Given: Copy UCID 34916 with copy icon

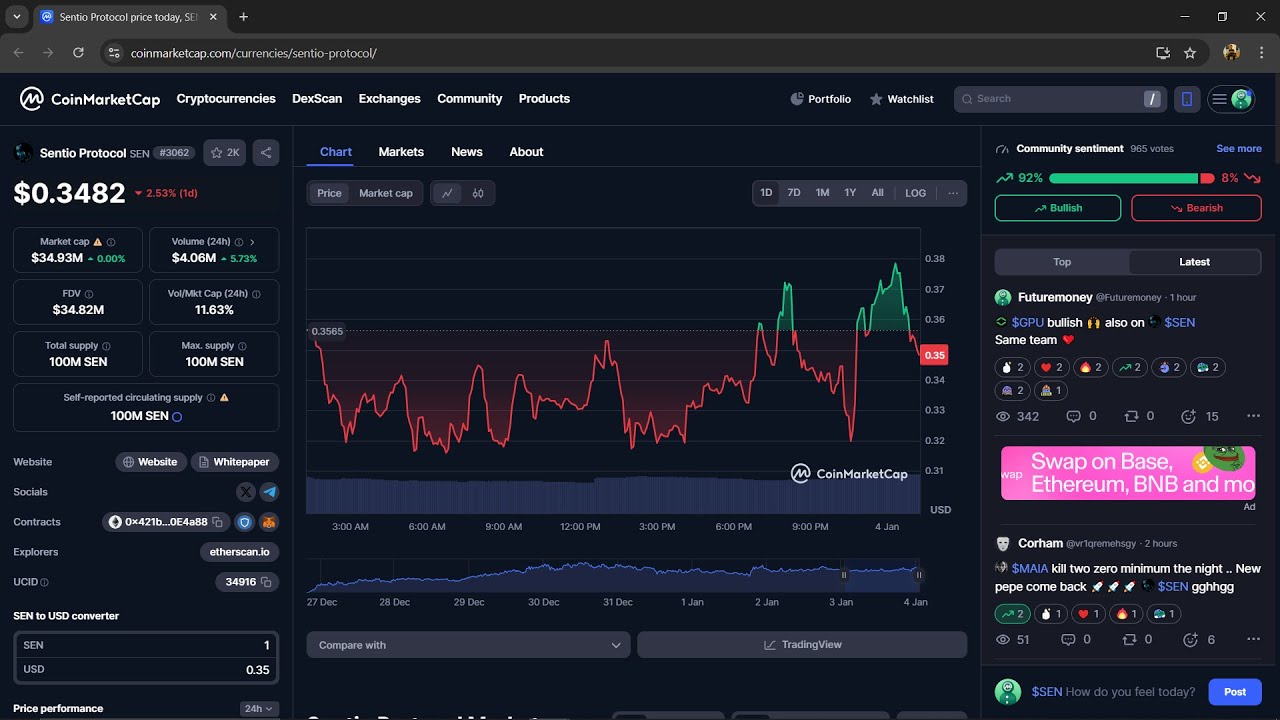Looking at the screenshot, I should click(266, 582).
